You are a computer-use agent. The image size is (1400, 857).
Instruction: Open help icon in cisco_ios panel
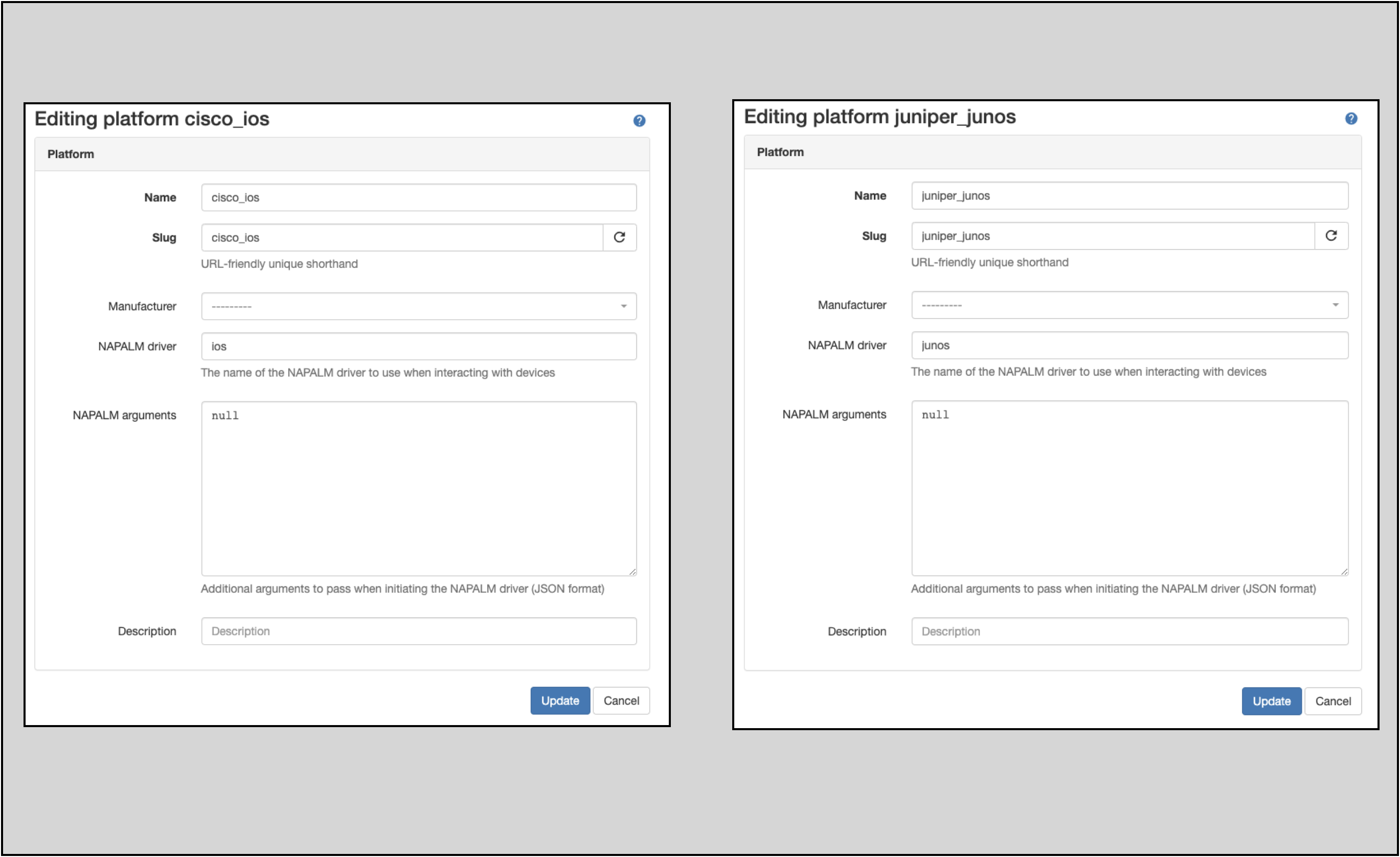point(639,121)
